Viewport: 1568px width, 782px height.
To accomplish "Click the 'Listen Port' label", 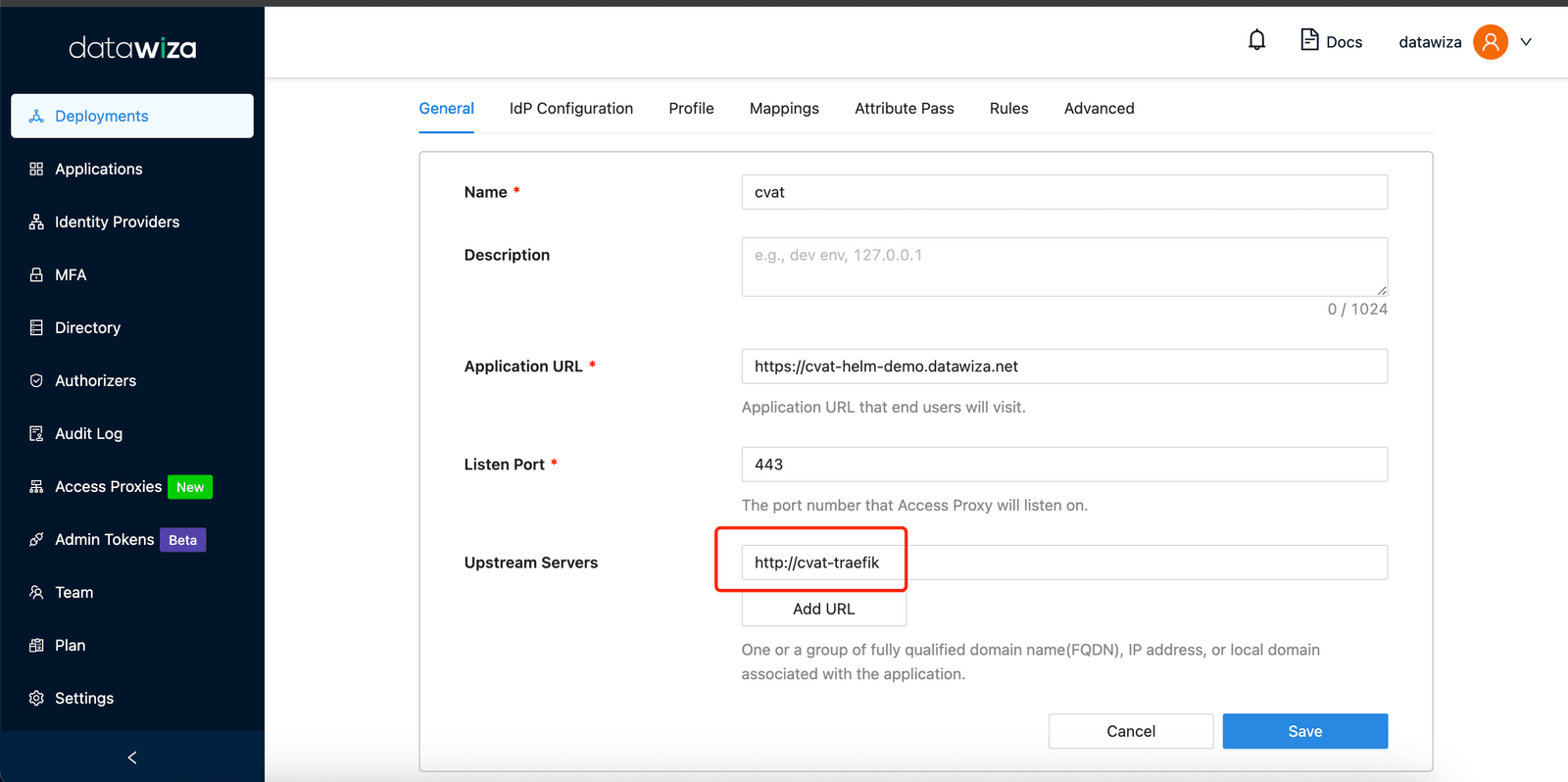I will click(505, 464).
